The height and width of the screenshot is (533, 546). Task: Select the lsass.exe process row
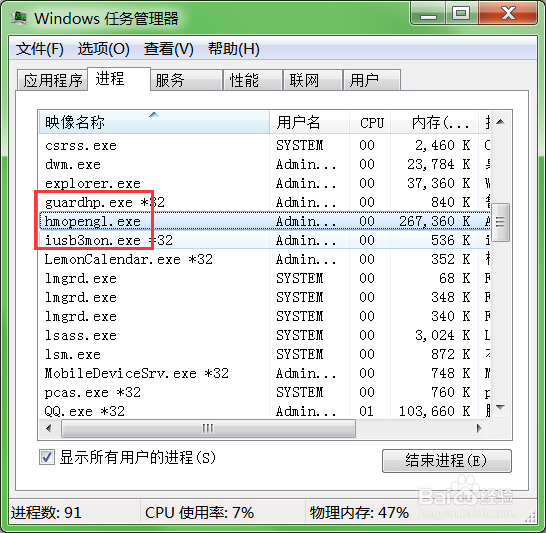(x=265, y=335)
